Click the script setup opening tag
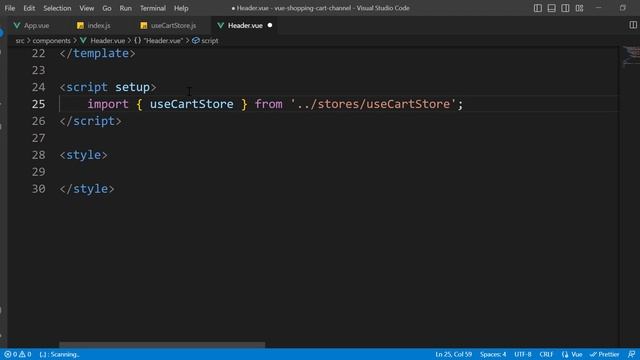This screenshot has width=640, height=360. pyautogui.click(x=108, y=87)
